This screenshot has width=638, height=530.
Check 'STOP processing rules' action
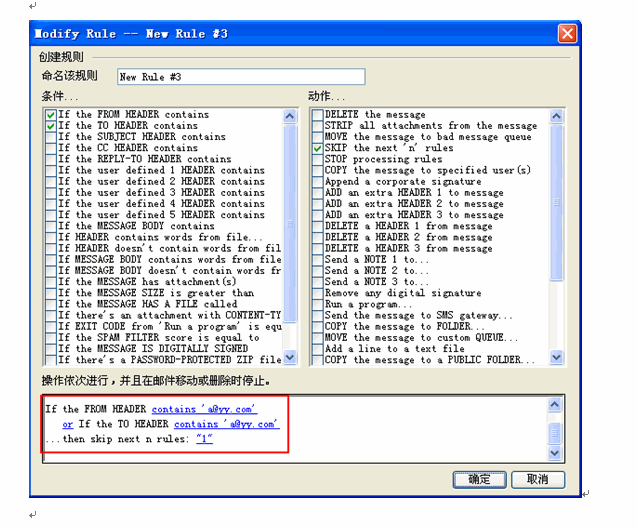[317, 159]
